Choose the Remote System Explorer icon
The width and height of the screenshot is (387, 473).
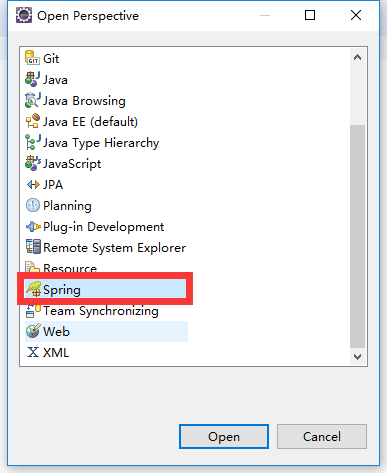pos(33,247)
